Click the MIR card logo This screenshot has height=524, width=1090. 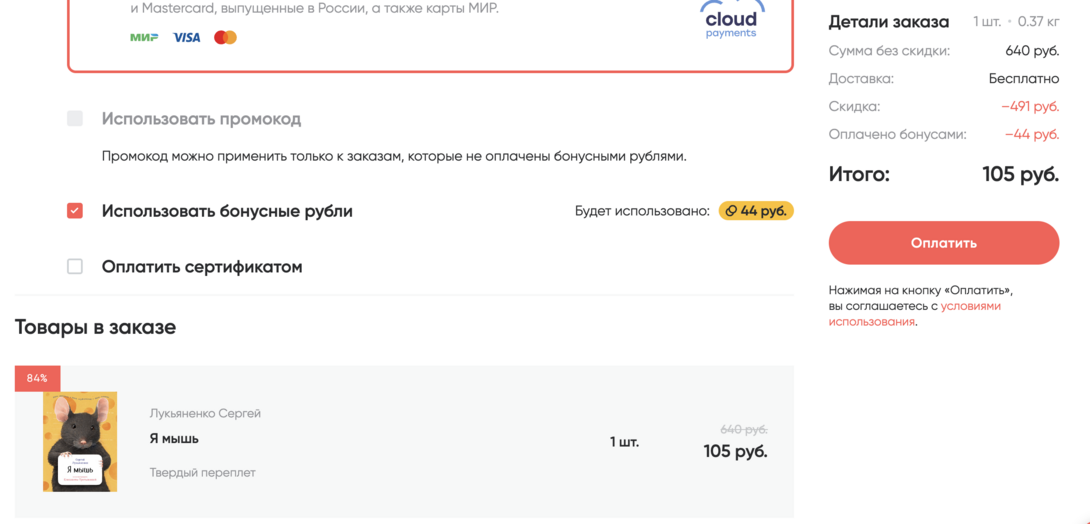click(144, 38)
